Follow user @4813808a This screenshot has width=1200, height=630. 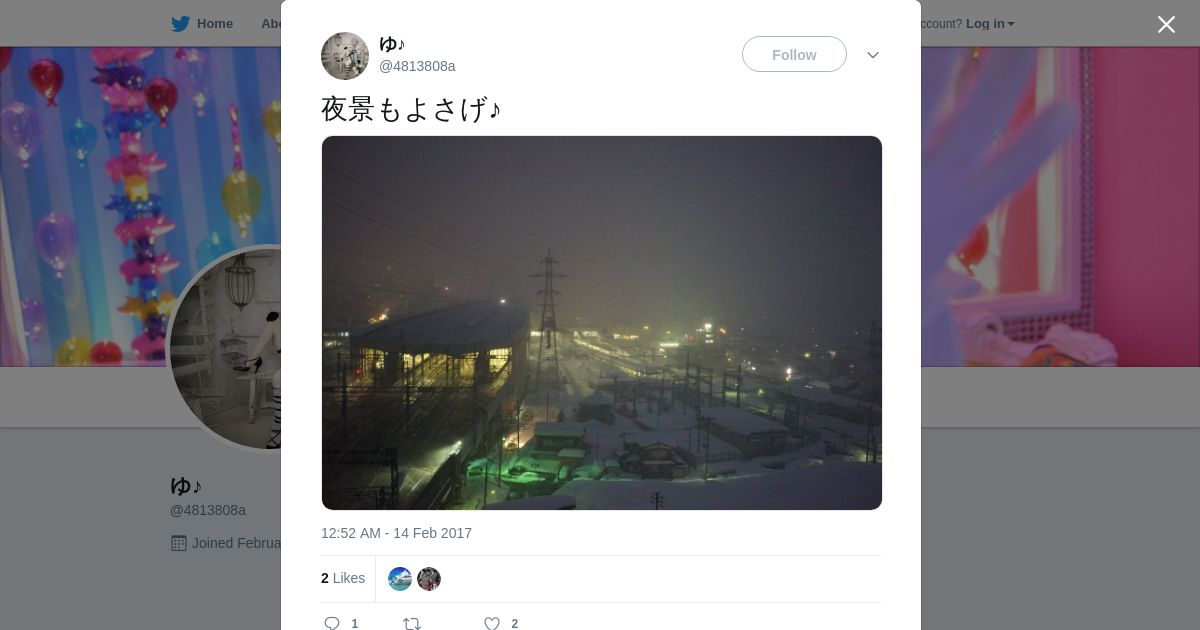794,54
